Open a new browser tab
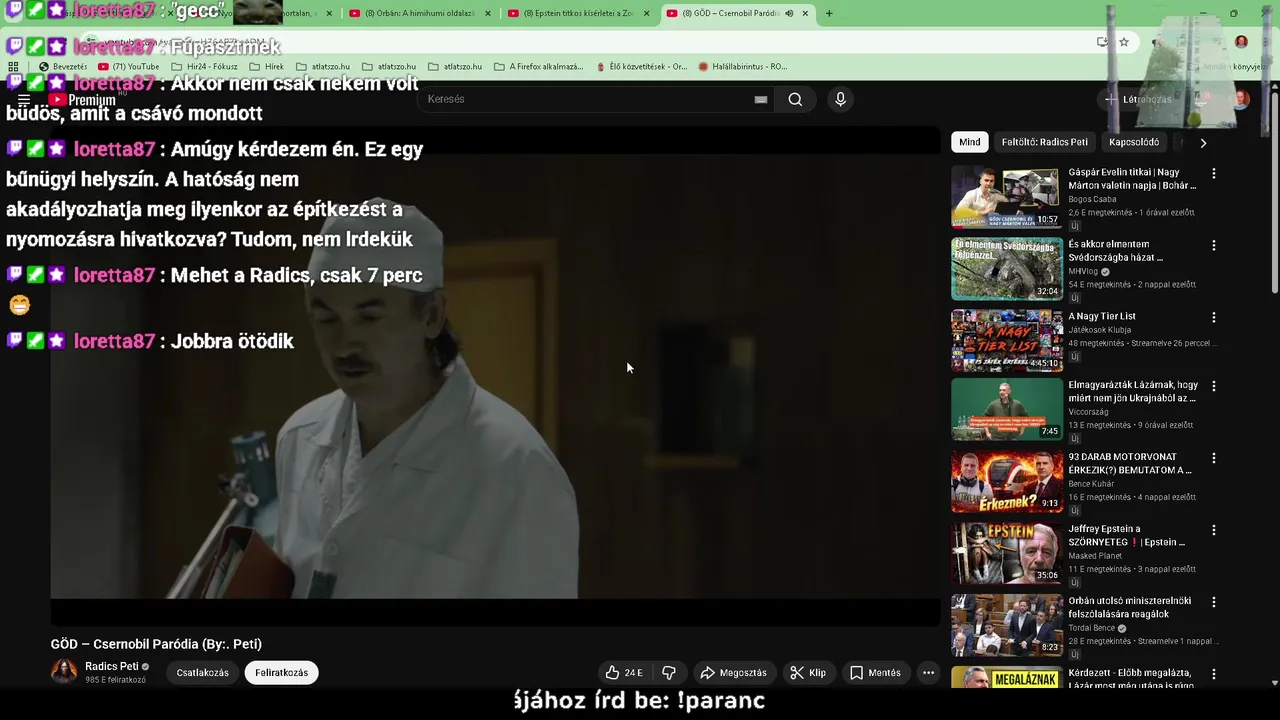Screen dimensions: 1280x720 (x=829, y=13)
